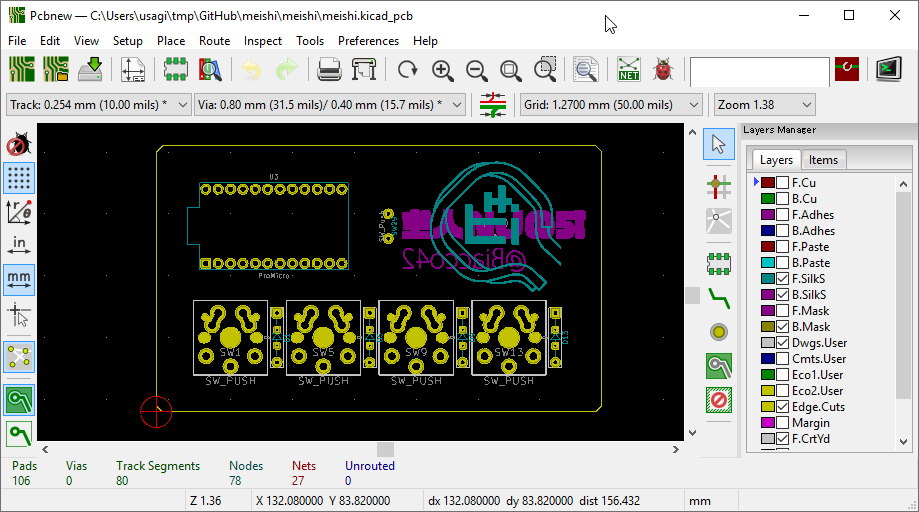The height and width of the screenshot is (512, 919).
Task: Click the find text icon
Action: (x=586, y=69)
